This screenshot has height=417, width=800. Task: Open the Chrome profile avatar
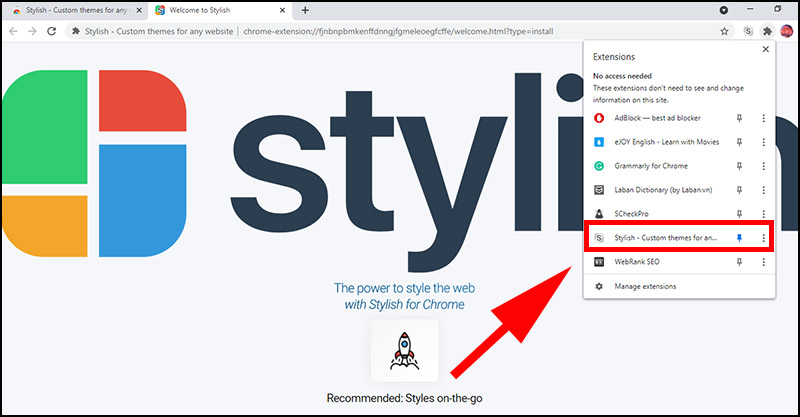point(787,31)
